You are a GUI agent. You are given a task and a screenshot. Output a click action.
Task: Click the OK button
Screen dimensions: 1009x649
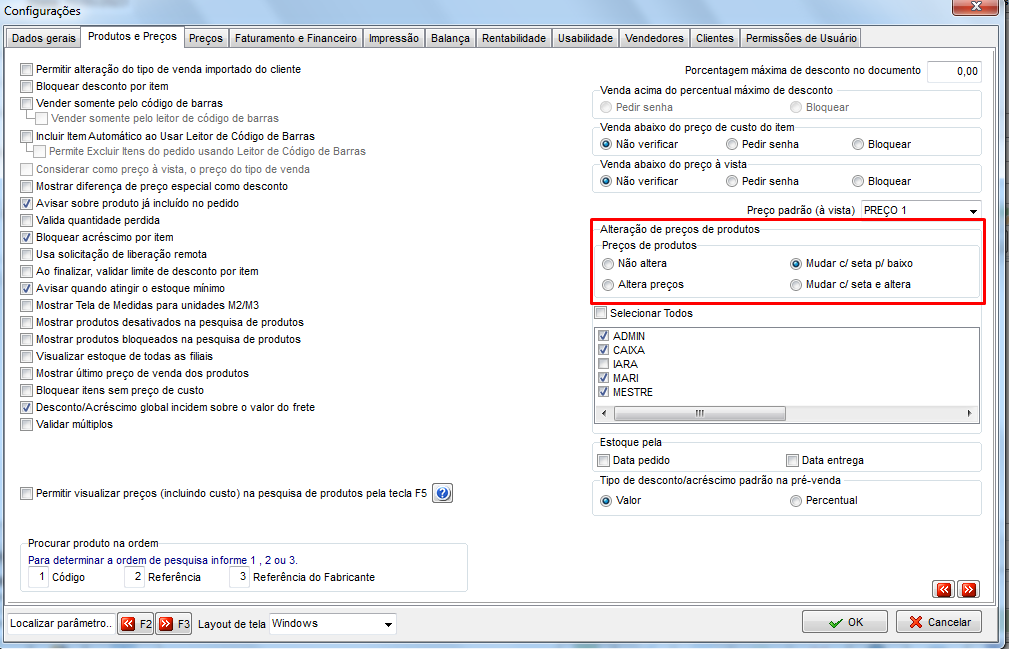[x=845, y=622]
